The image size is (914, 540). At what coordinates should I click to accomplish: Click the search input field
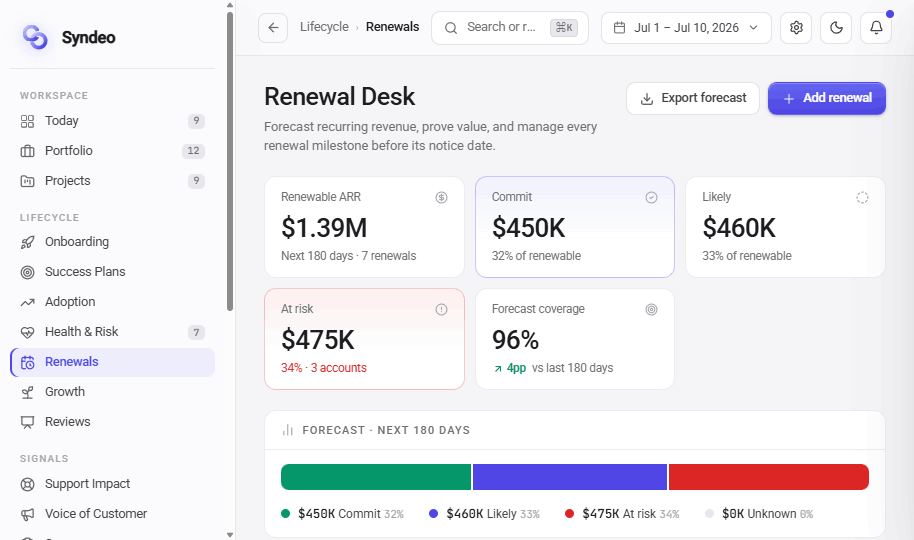(509, 27)
